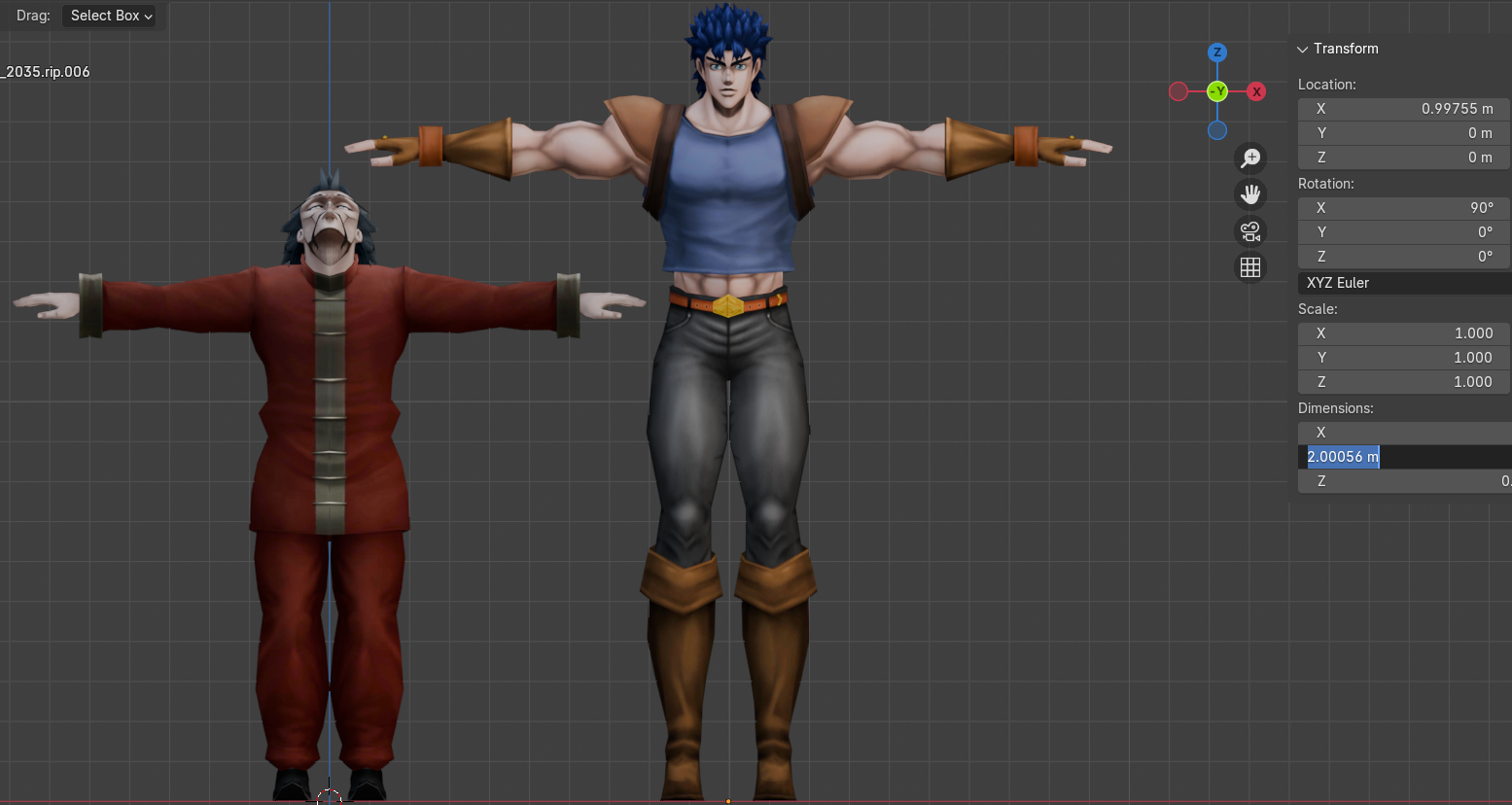Click the negative Z axis gizmo circle
Image resolution: width=1512 pixels, height=805 pixels.
point(1217,130)
